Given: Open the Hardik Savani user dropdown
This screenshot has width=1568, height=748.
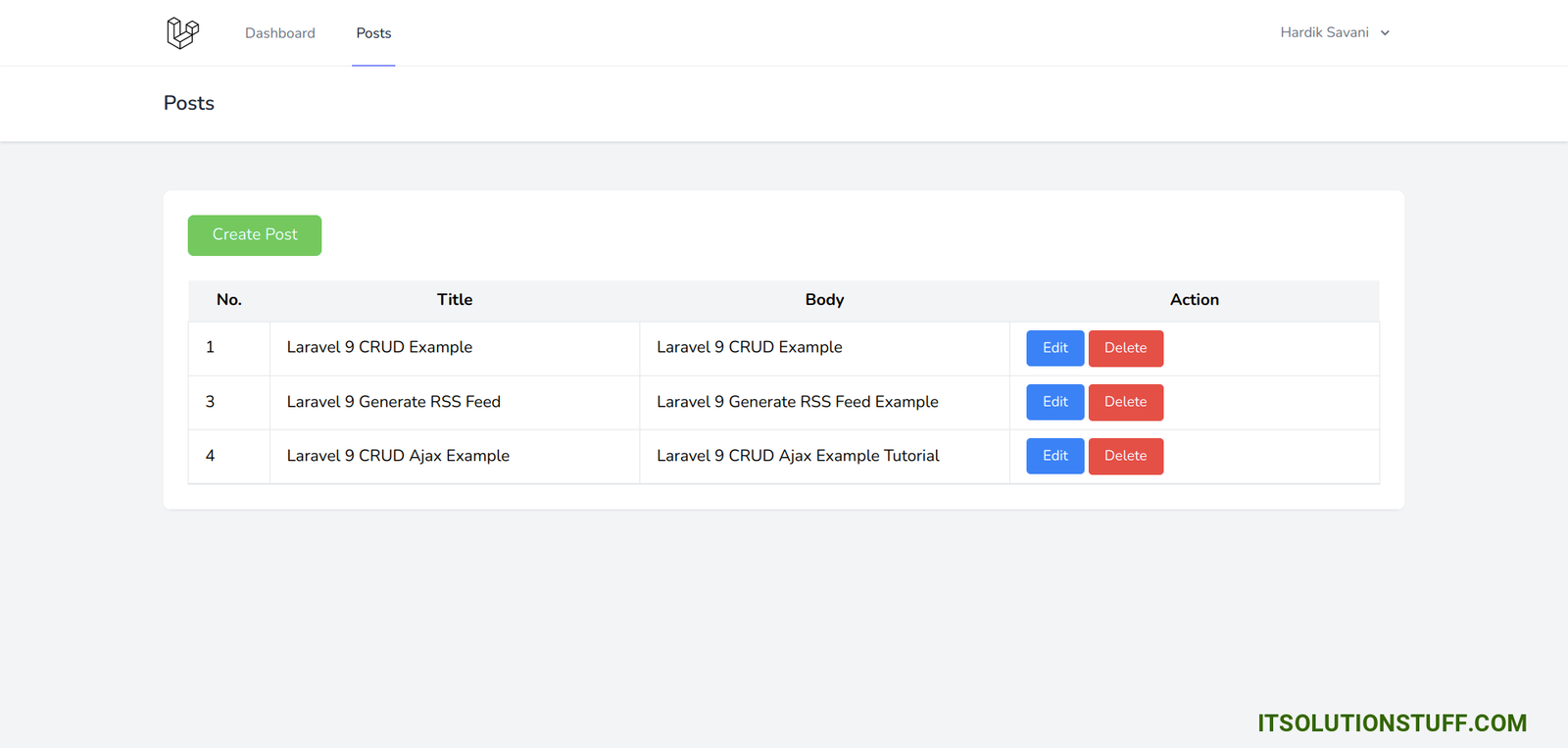Looking at the screenshot, I should click(x=1334, y=32).
